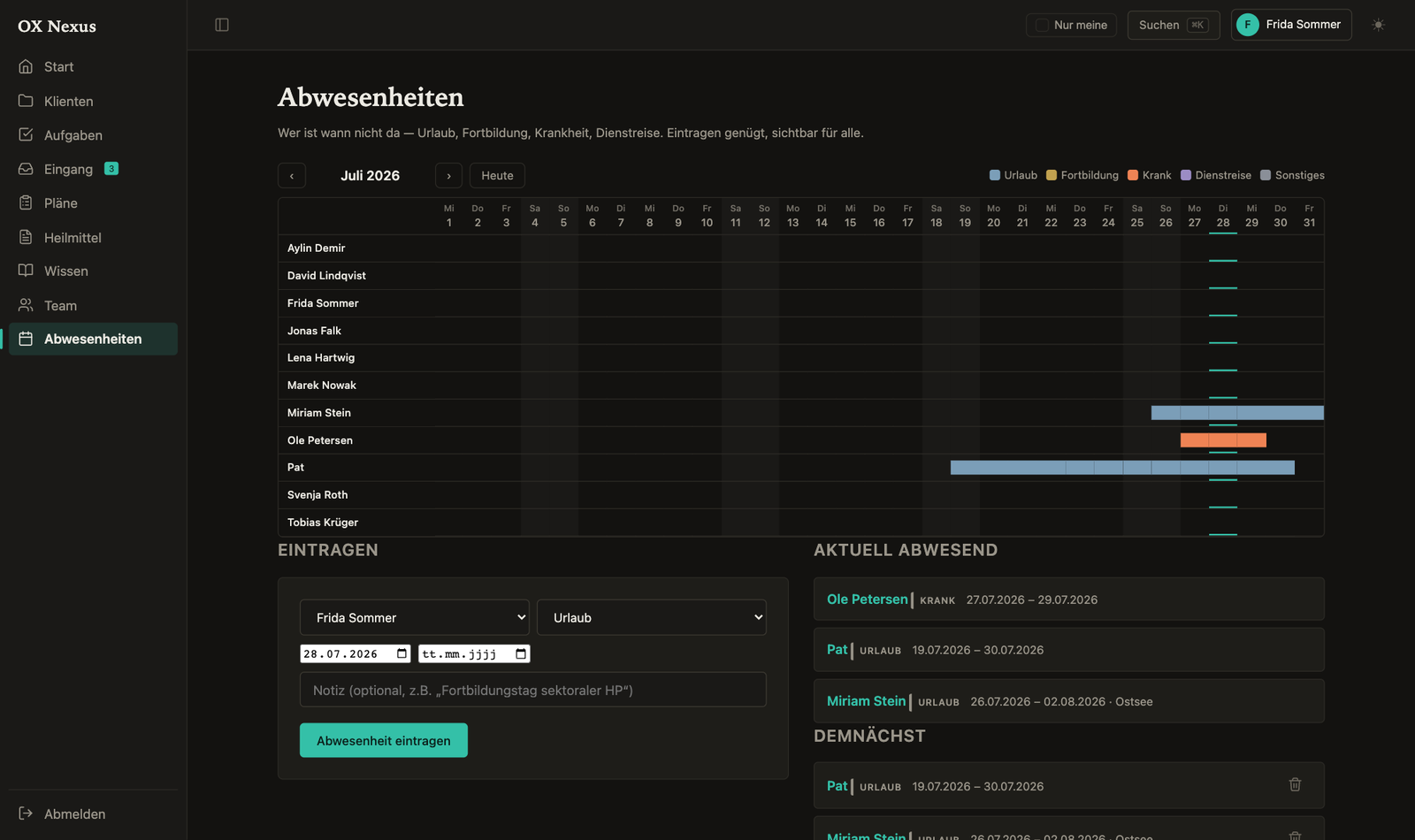Go to the previous month
1415x840 pixels.
click(x=292, y=175)
